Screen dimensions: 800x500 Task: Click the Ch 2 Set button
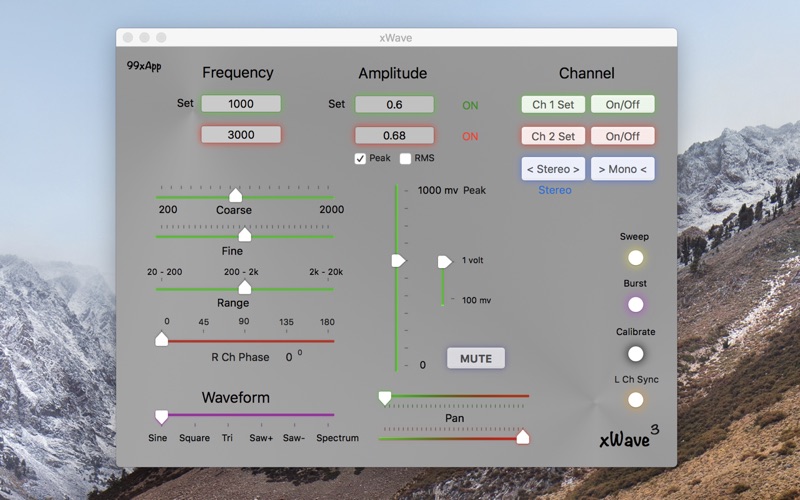tap(553, 136)
